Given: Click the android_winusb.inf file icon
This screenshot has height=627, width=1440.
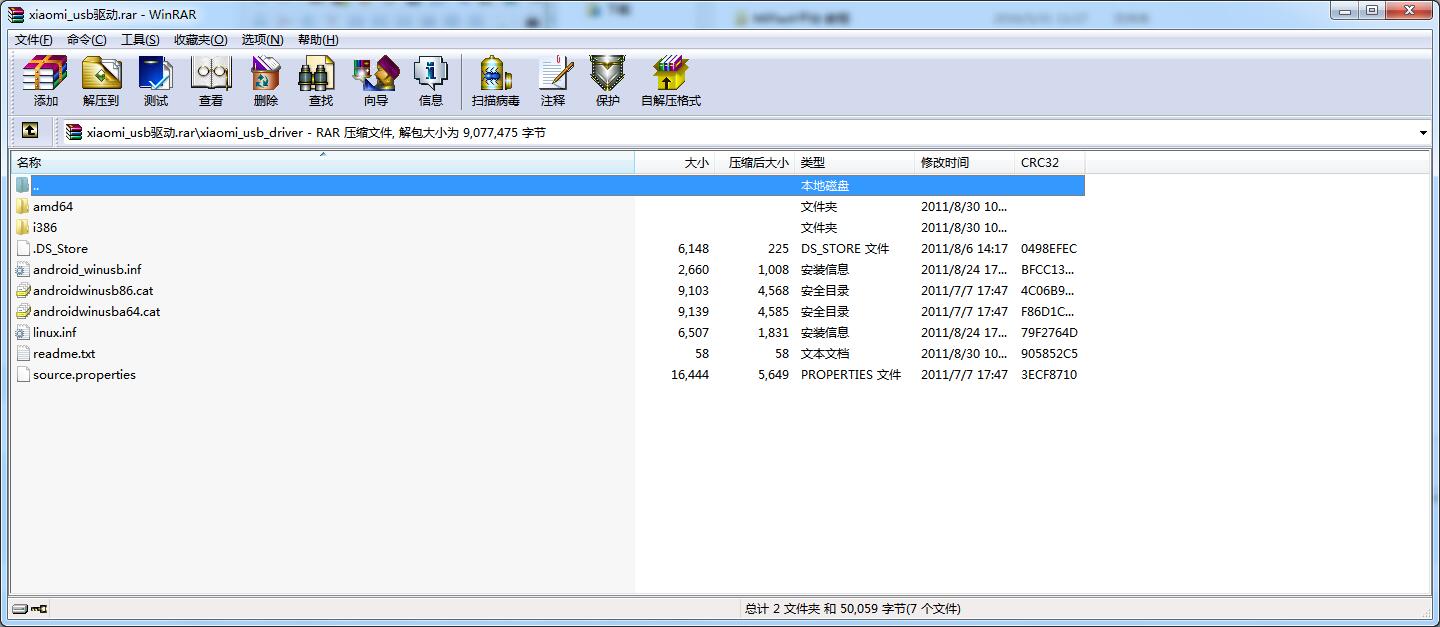Looking at the screenshot, I should [x=24, y=269].
